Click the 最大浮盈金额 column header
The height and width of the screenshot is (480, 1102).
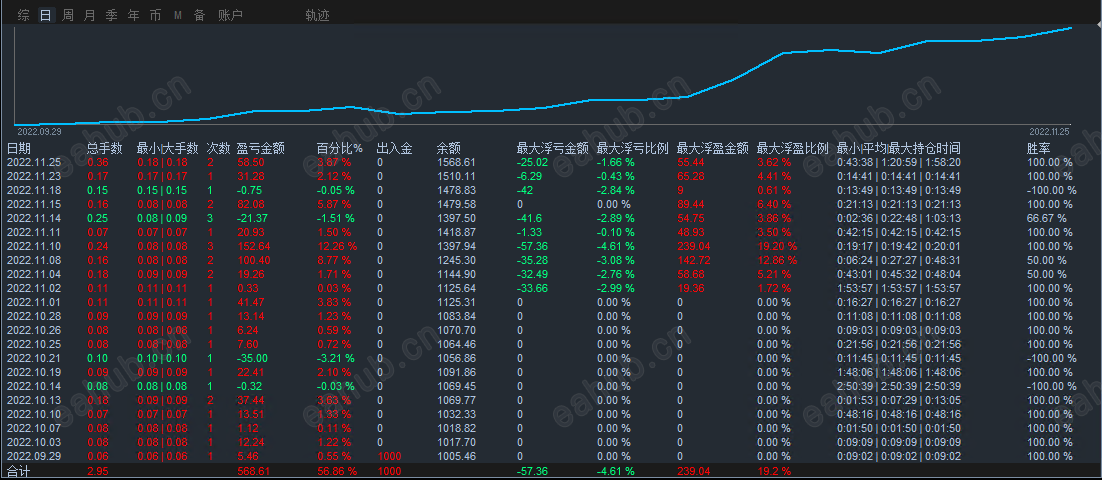pyautogui.click(x=713, y=148)
